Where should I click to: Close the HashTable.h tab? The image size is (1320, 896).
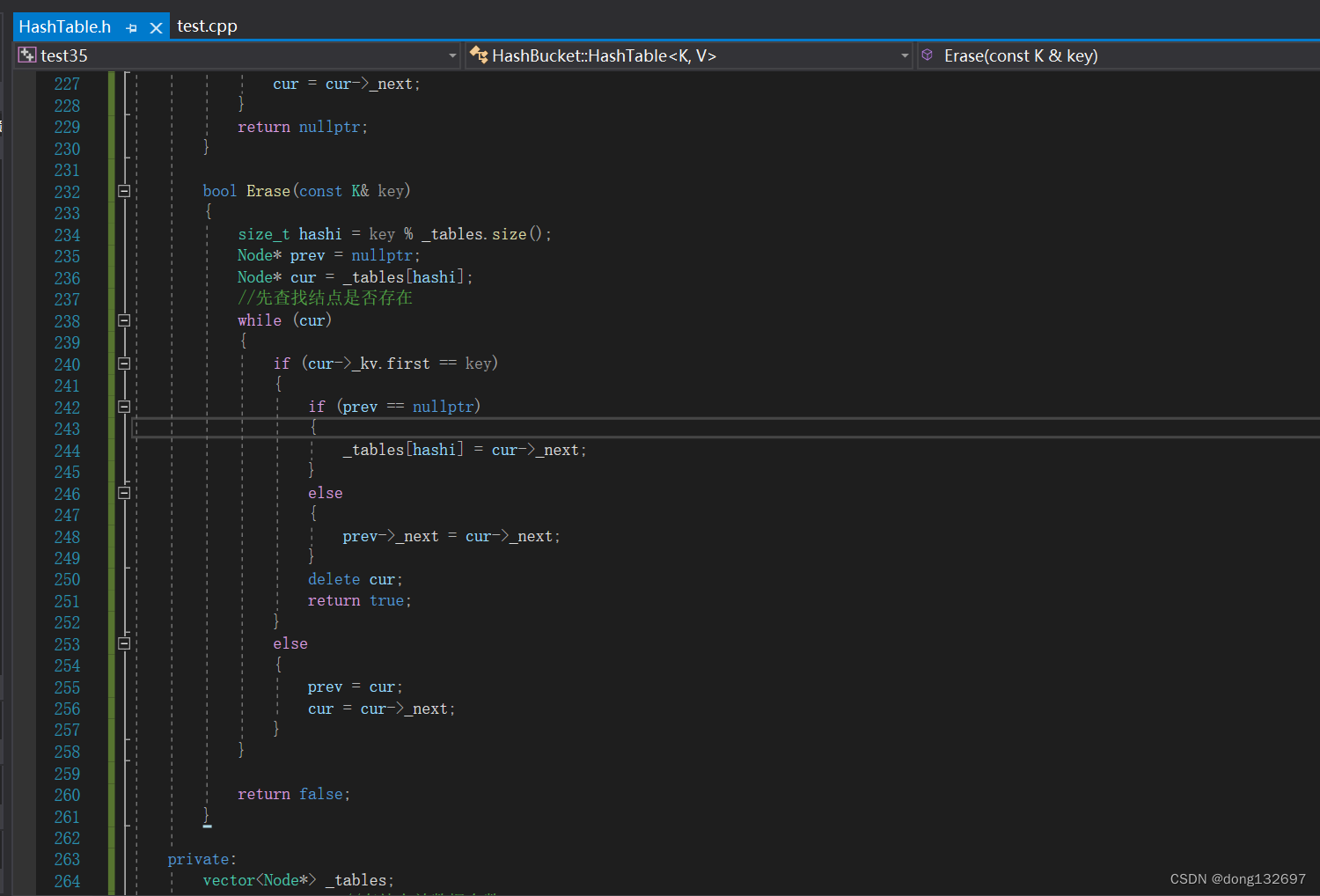pos(156,27)
